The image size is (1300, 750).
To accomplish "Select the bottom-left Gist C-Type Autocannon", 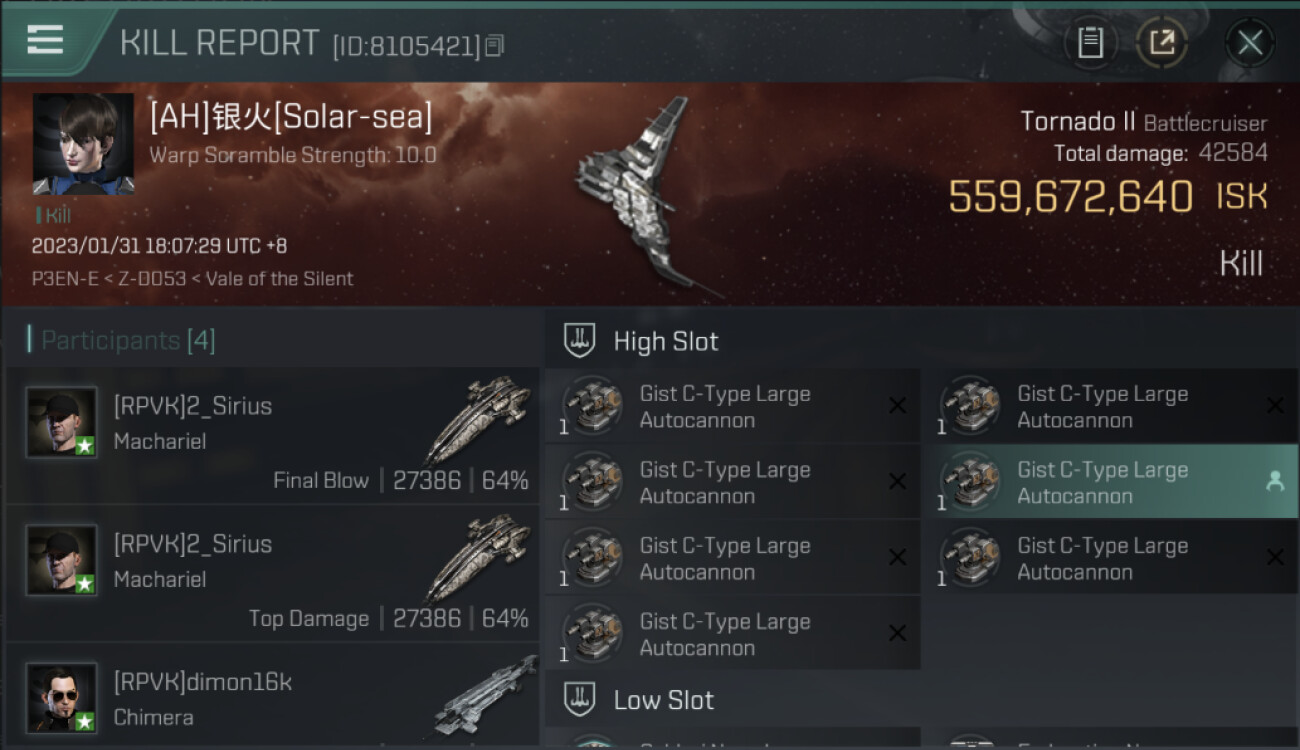I will pos(732,633).
